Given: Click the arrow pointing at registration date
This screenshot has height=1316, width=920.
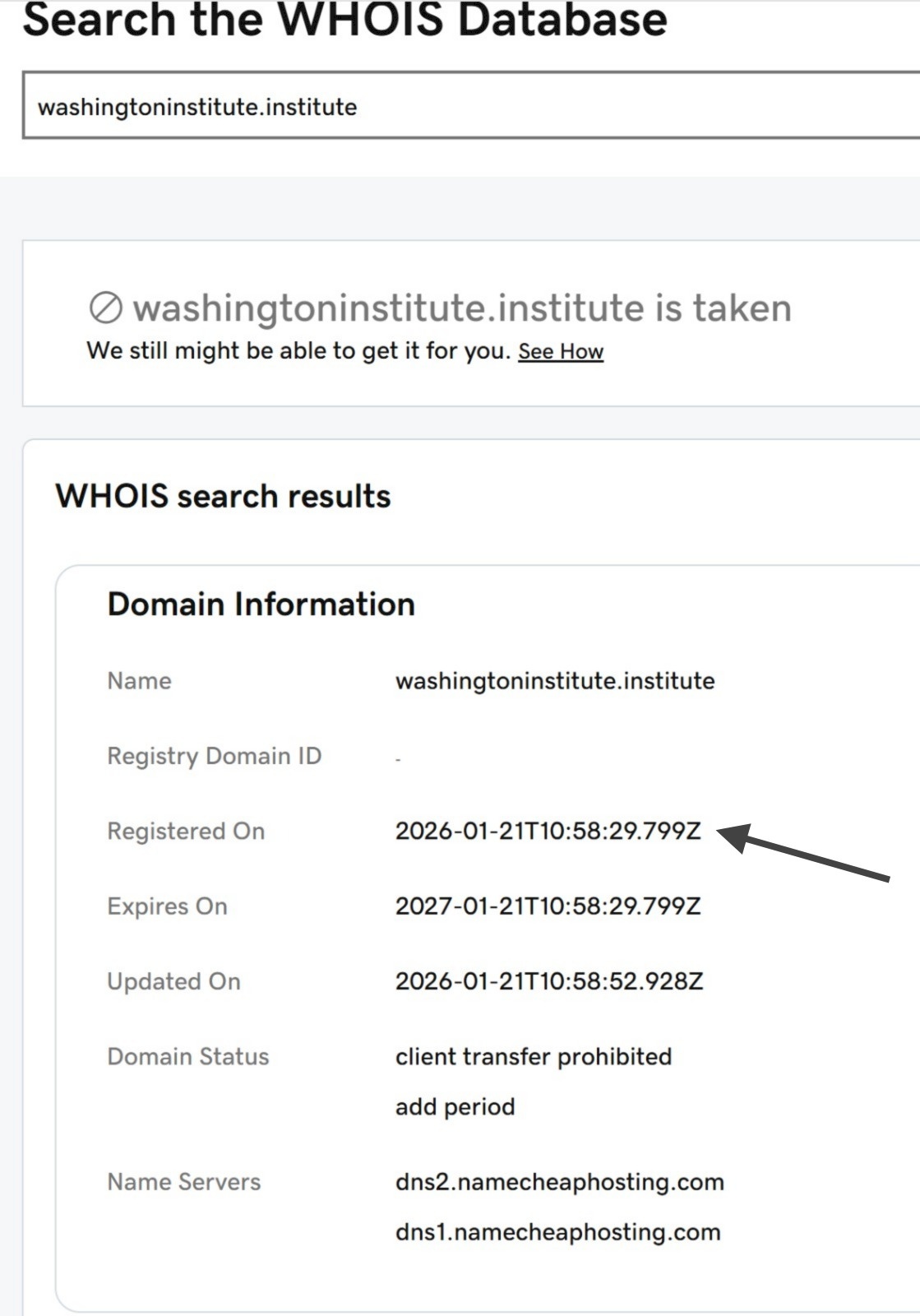Looking at the screenshot, I should [x=804, y=854].
